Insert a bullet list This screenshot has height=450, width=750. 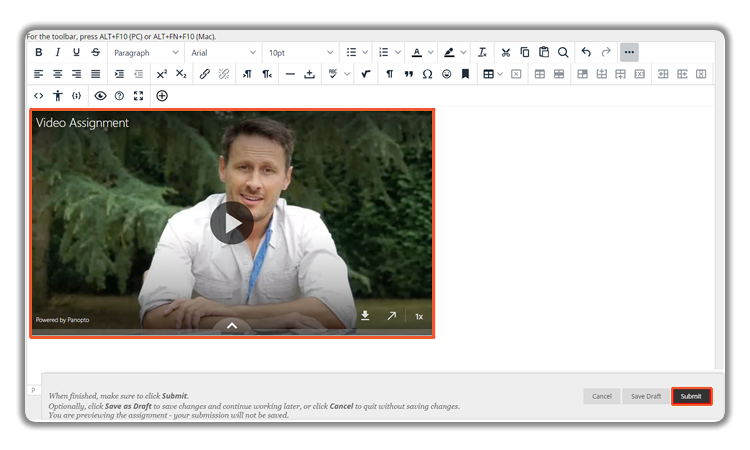pos(352,52)
